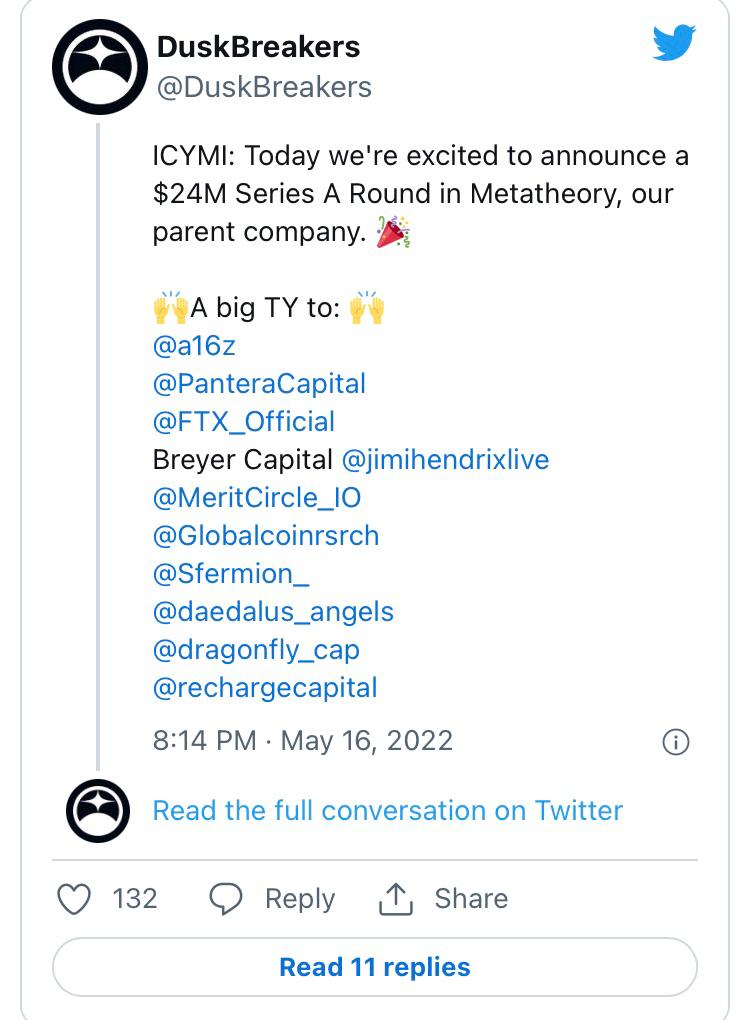750x1020 pixels.
Task: Click the tweet timestamp May 16, 2022
Action: 303,741
